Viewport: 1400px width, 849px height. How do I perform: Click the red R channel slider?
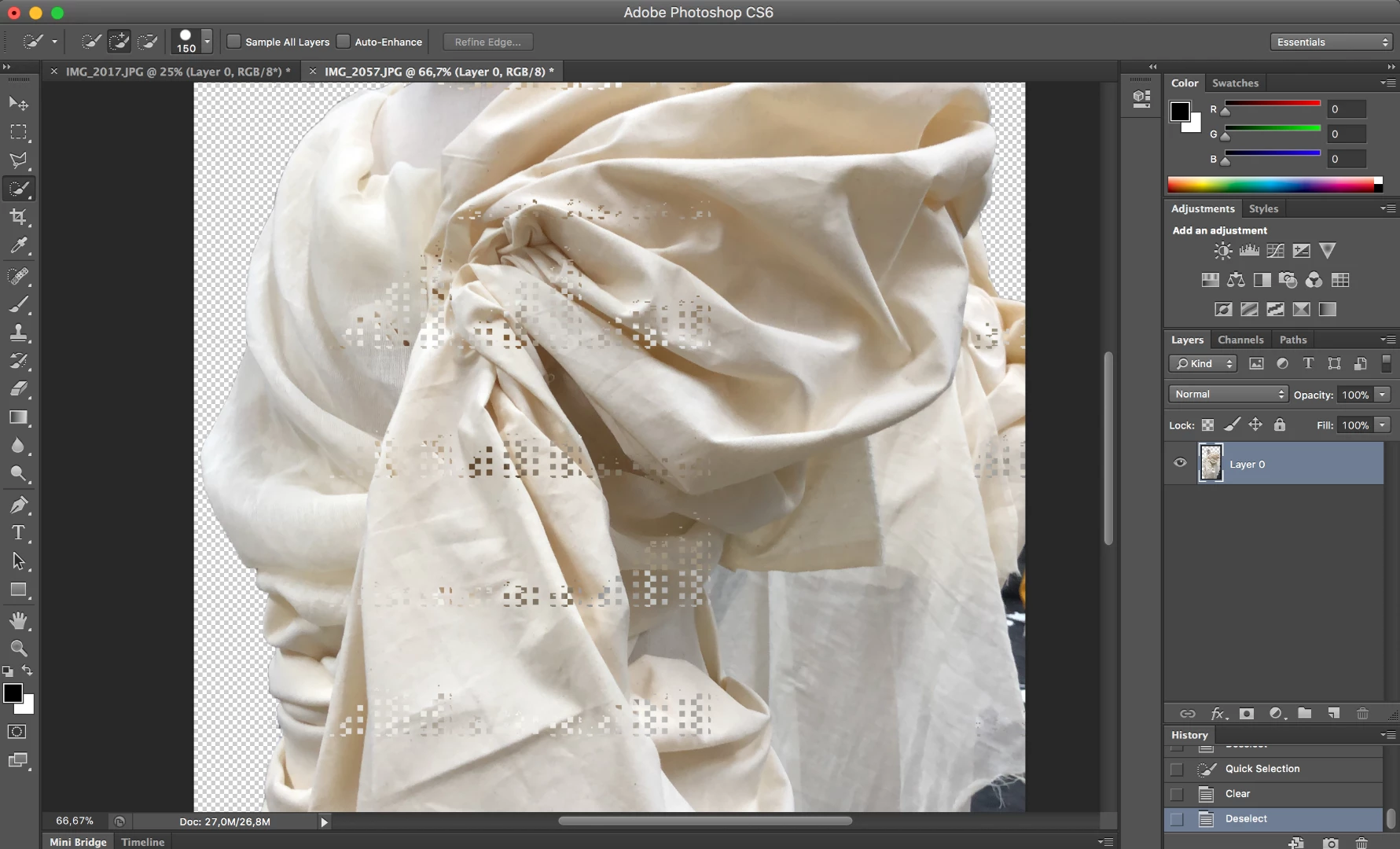(x=1272, y=104)
